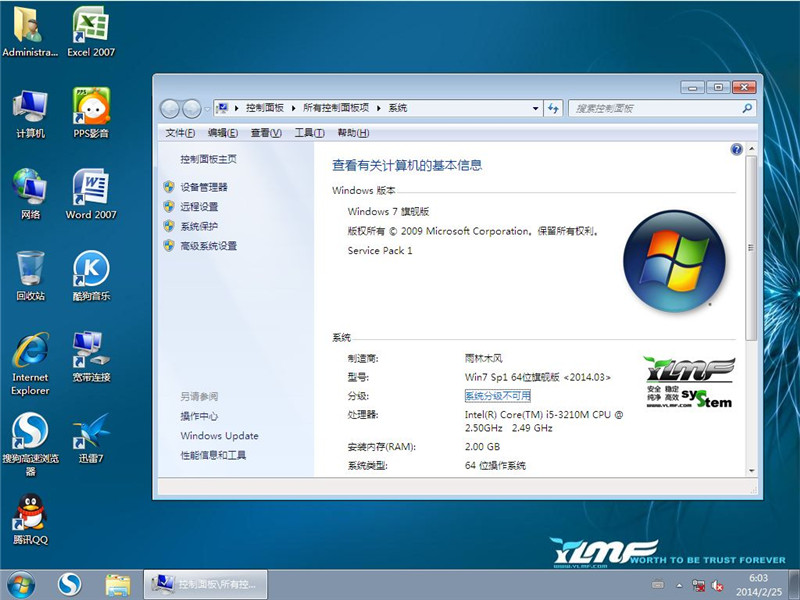Click the keyboard icon in system tray
Screen dimensions: 800x600
tap(658, 585)
